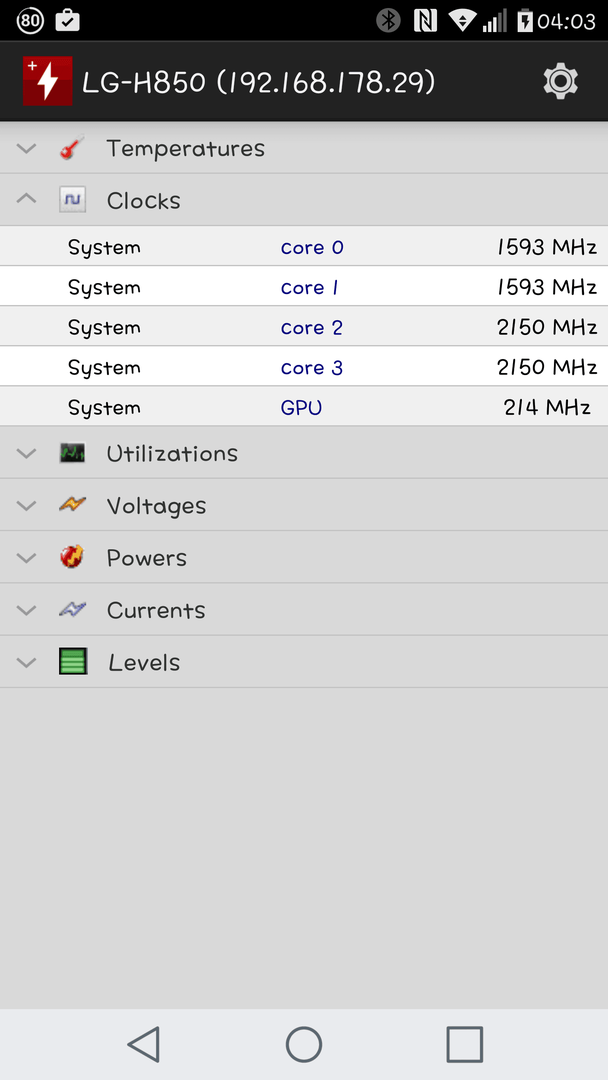Click the blue Currents icon

[72, 609]
